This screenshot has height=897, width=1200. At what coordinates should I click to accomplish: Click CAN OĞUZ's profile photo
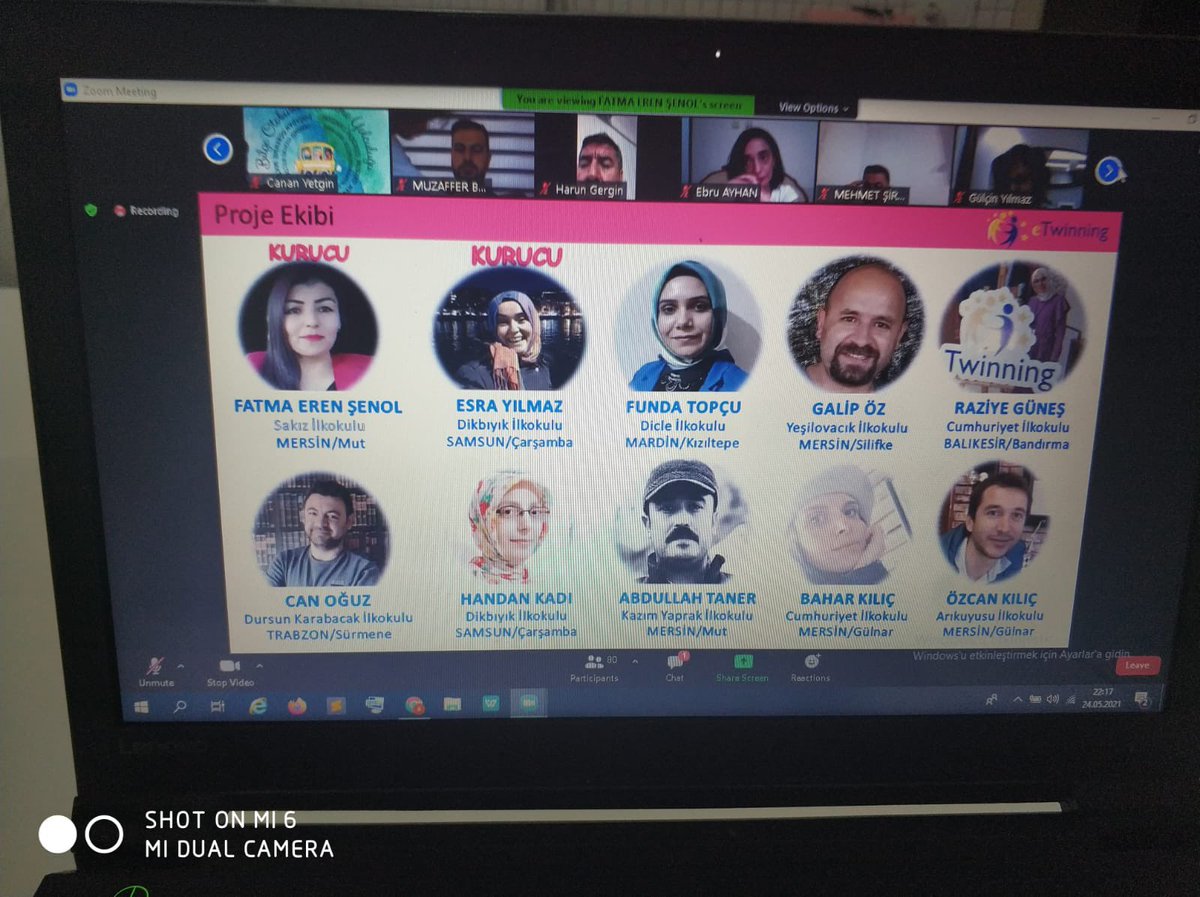click(322, 531)
